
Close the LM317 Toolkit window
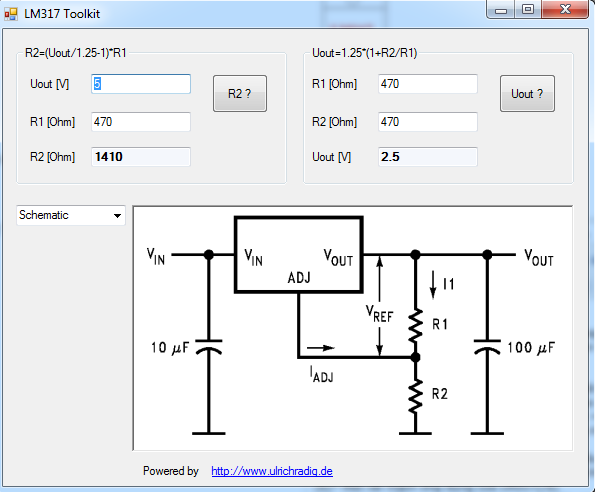565,9
